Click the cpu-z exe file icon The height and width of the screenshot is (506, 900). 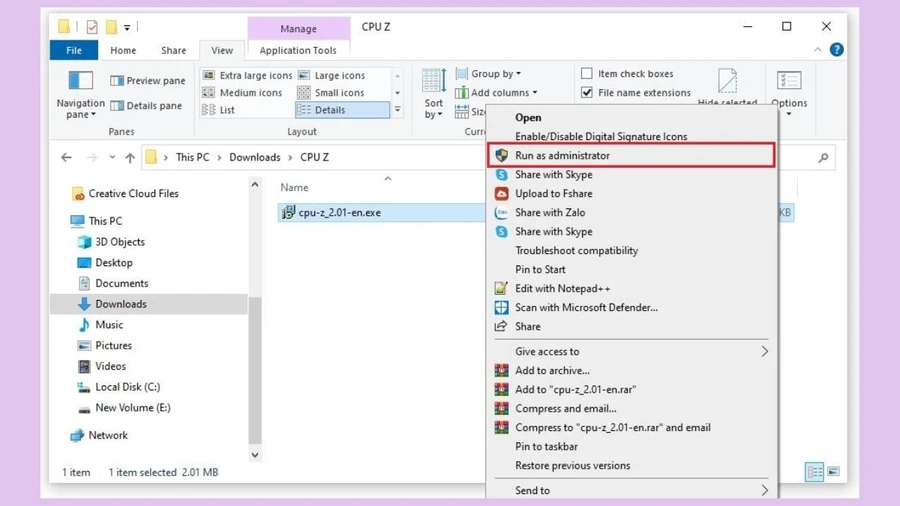[288, 212]
